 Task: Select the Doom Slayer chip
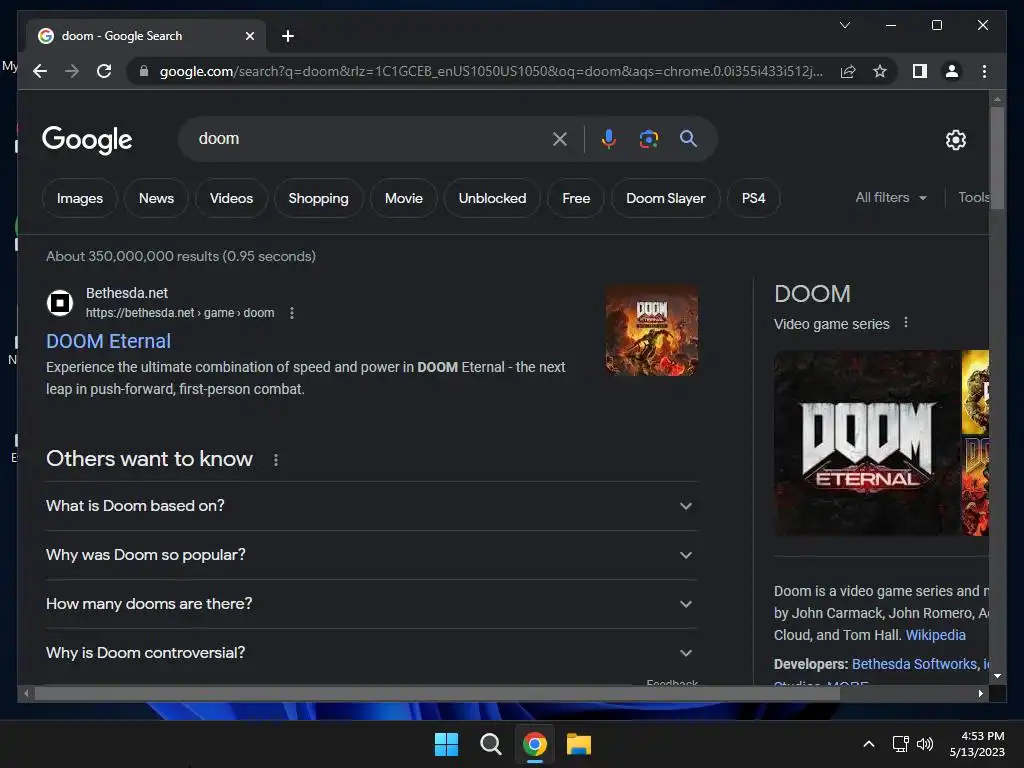(665, 198)
